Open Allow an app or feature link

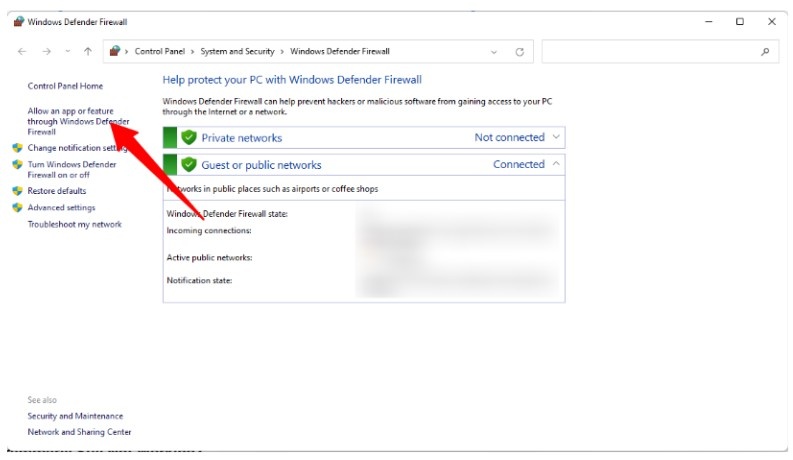click(x=78, y=121)
